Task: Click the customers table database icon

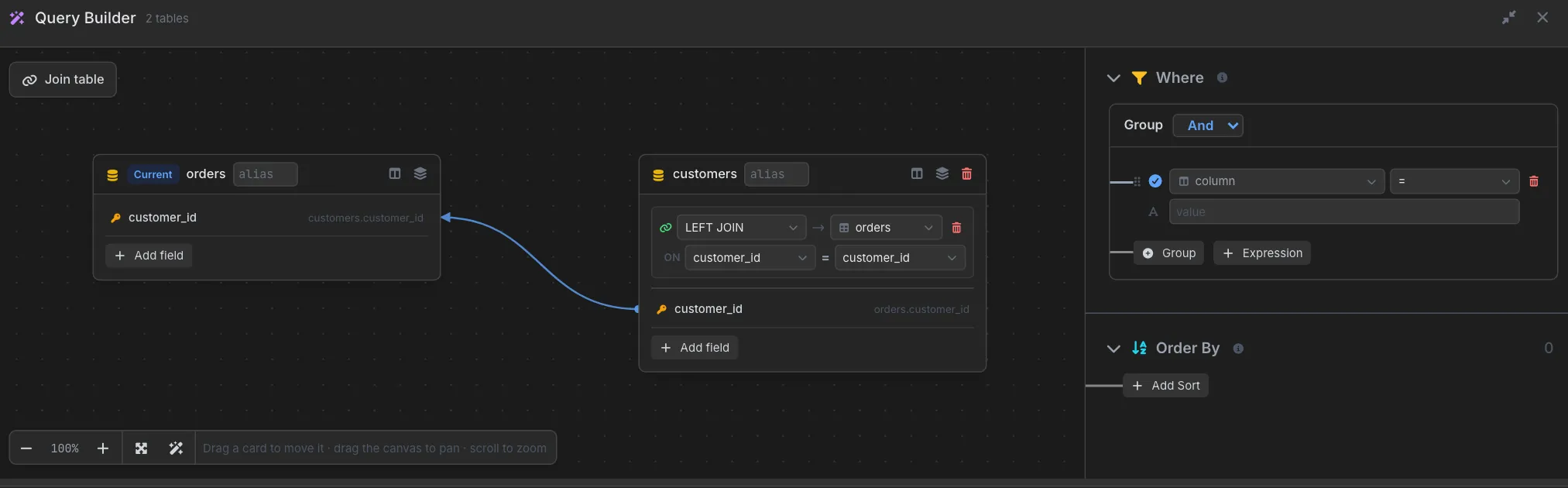Action: pos(658,175)
